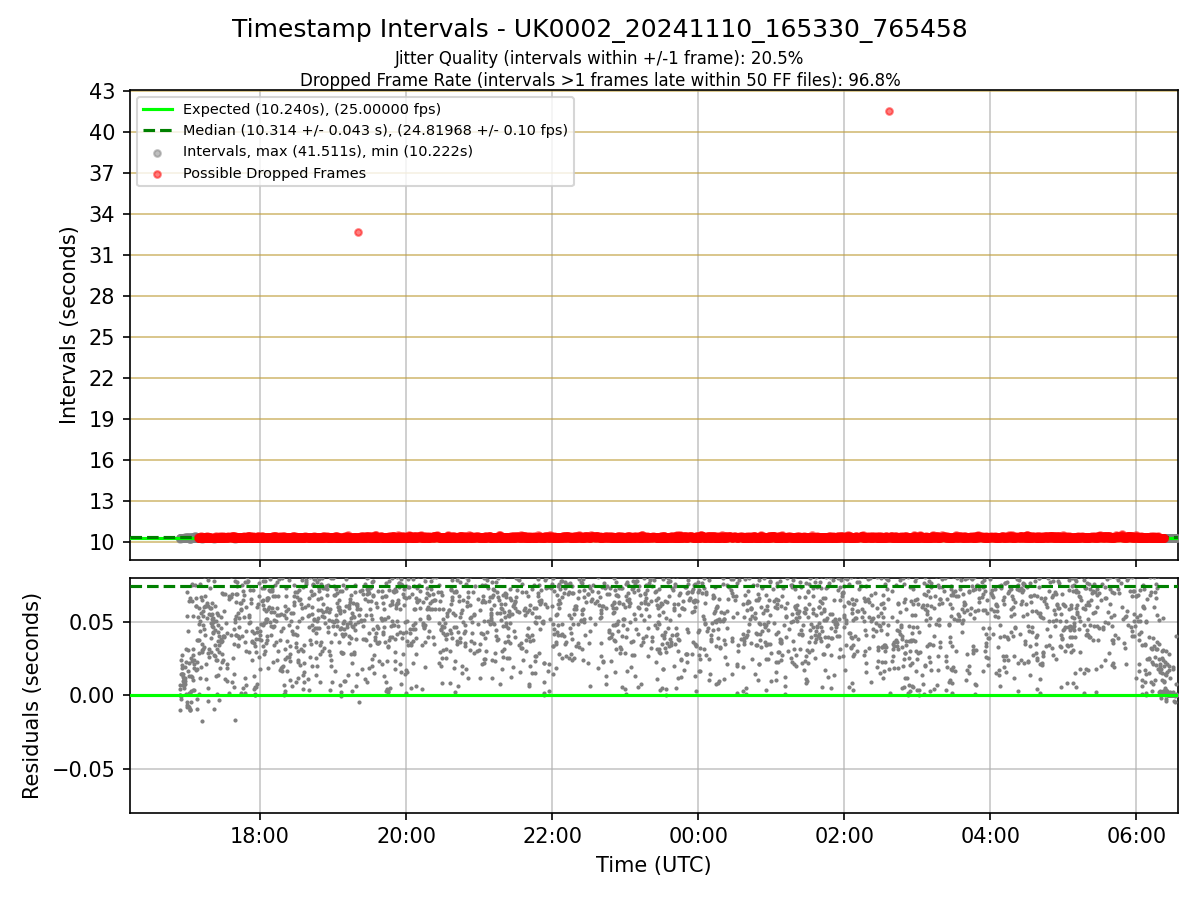
Task: Click the '13' tick on the intervals axis
Action: coord(104,501)
